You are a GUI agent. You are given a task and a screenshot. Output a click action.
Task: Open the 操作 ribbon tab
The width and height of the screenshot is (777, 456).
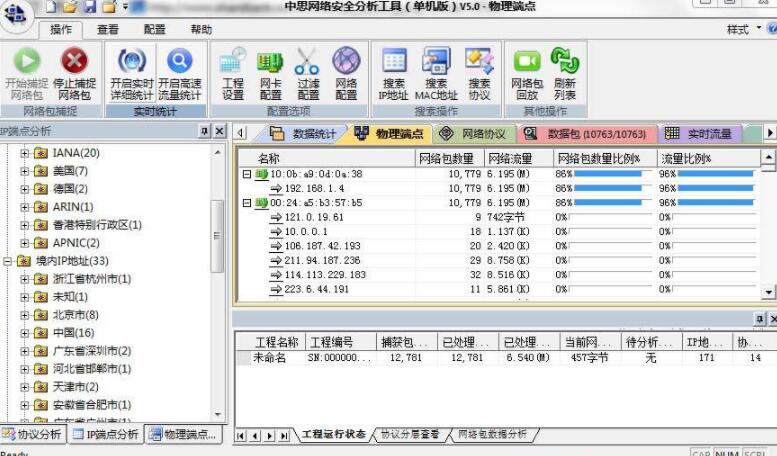pyautogui.click(x=61, y=30)
